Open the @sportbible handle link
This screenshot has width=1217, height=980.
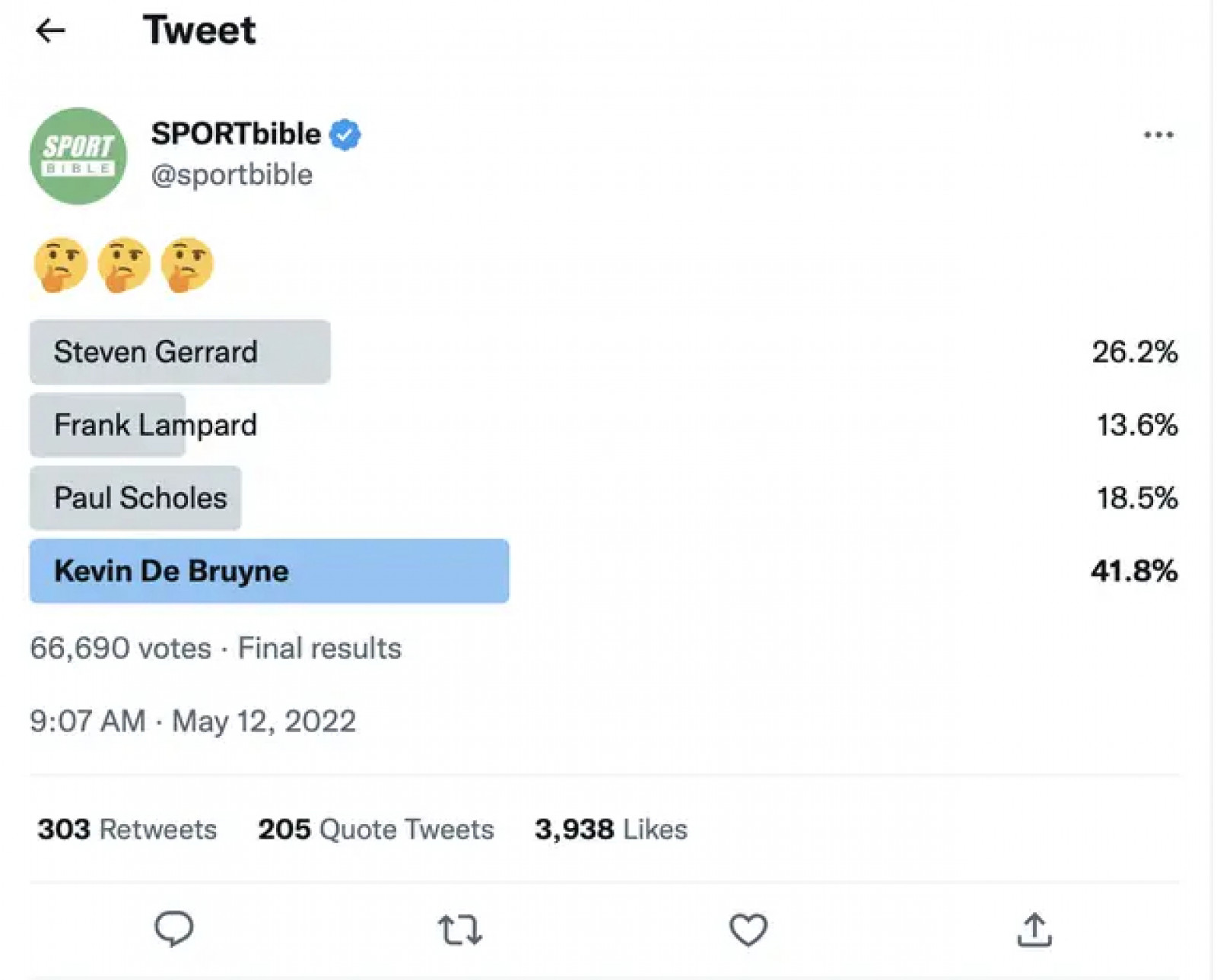pos(232,175)
